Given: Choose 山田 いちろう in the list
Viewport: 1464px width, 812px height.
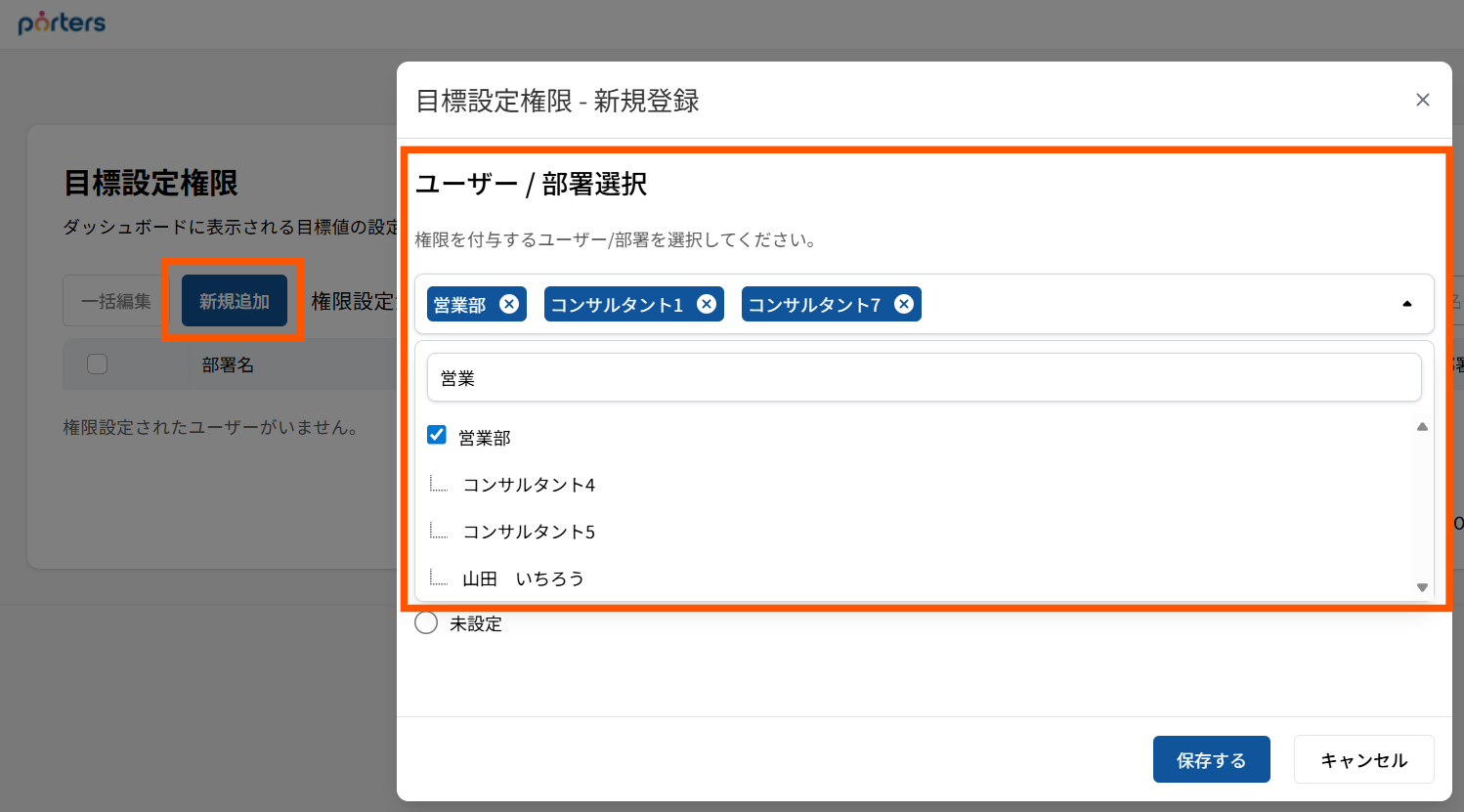Looking at the screenshot, I should coord(523,578).
